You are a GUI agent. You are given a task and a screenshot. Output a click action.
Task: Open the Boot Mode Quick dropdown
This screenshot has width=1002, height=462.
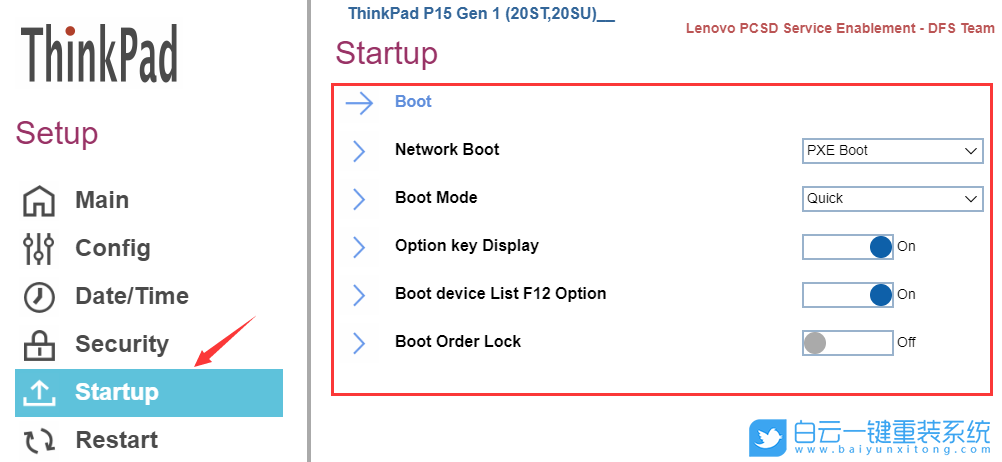892,199
